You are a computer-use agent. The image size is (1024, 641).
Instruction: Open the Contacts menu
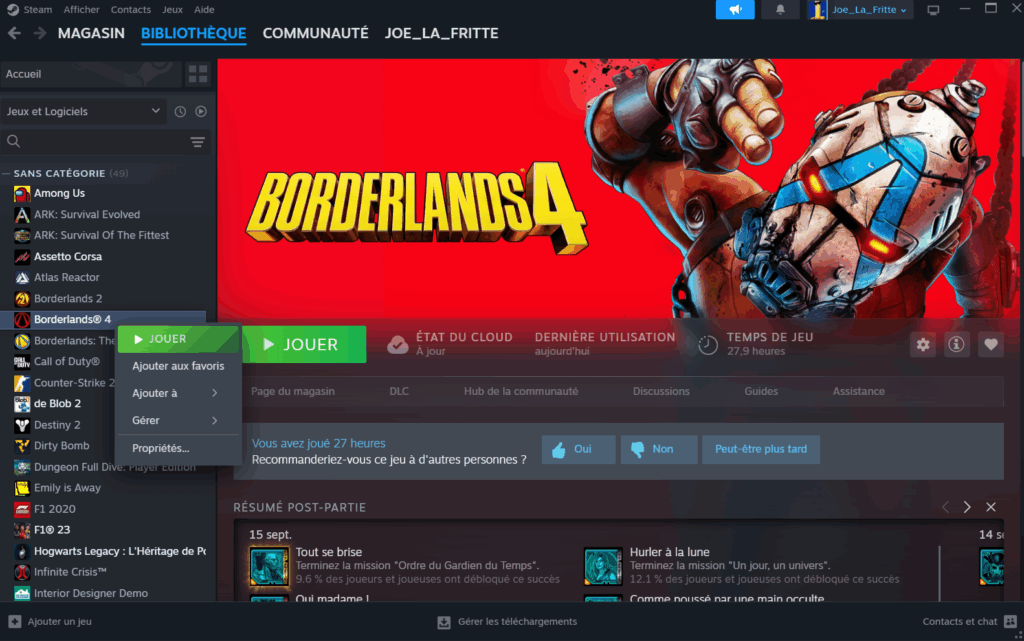coord(131,10)
